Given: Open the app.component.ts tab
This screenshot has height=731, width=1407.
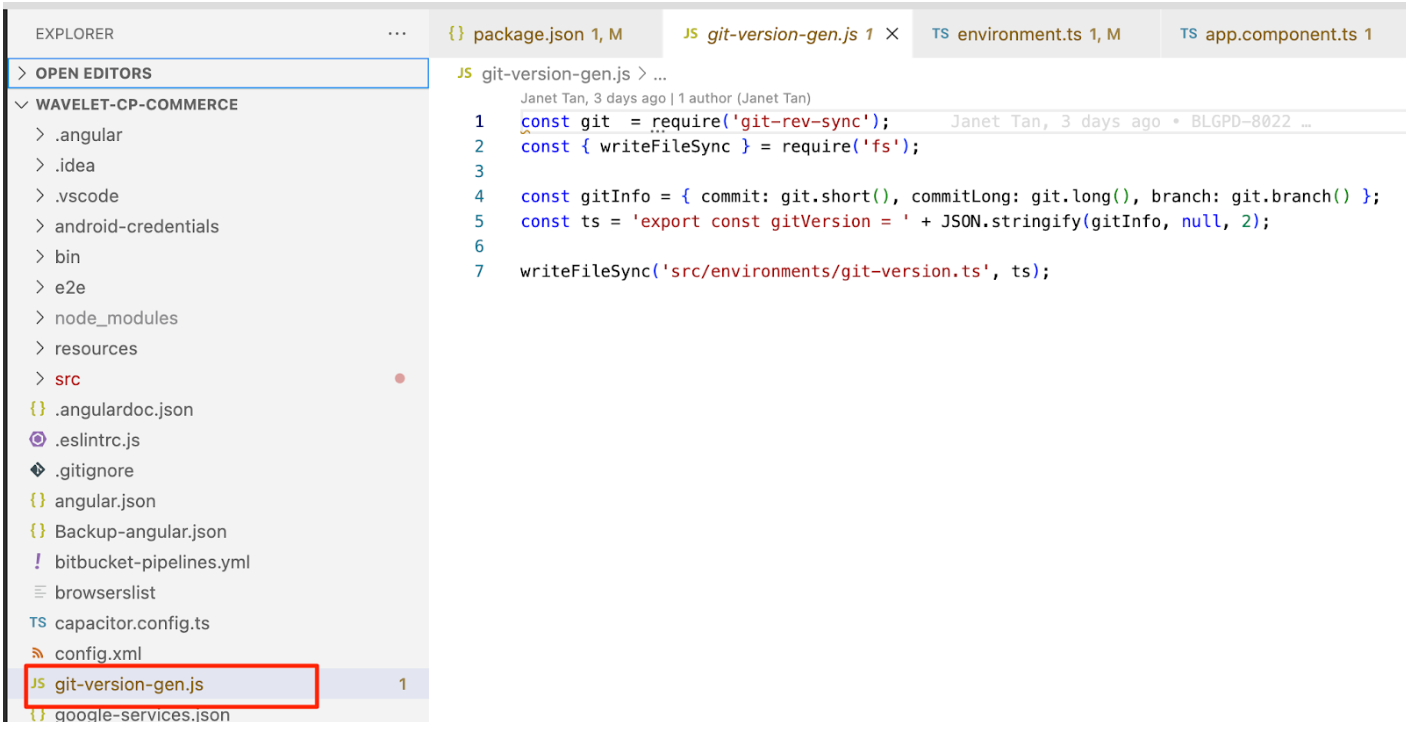Looking at the screenshot, I should click(1278, 34).
